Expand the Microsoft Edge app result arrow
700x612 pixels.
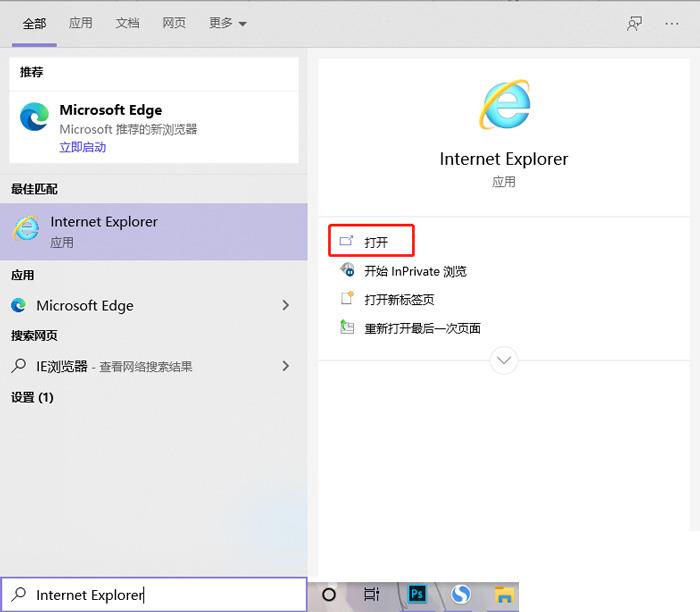pos(286,305)
